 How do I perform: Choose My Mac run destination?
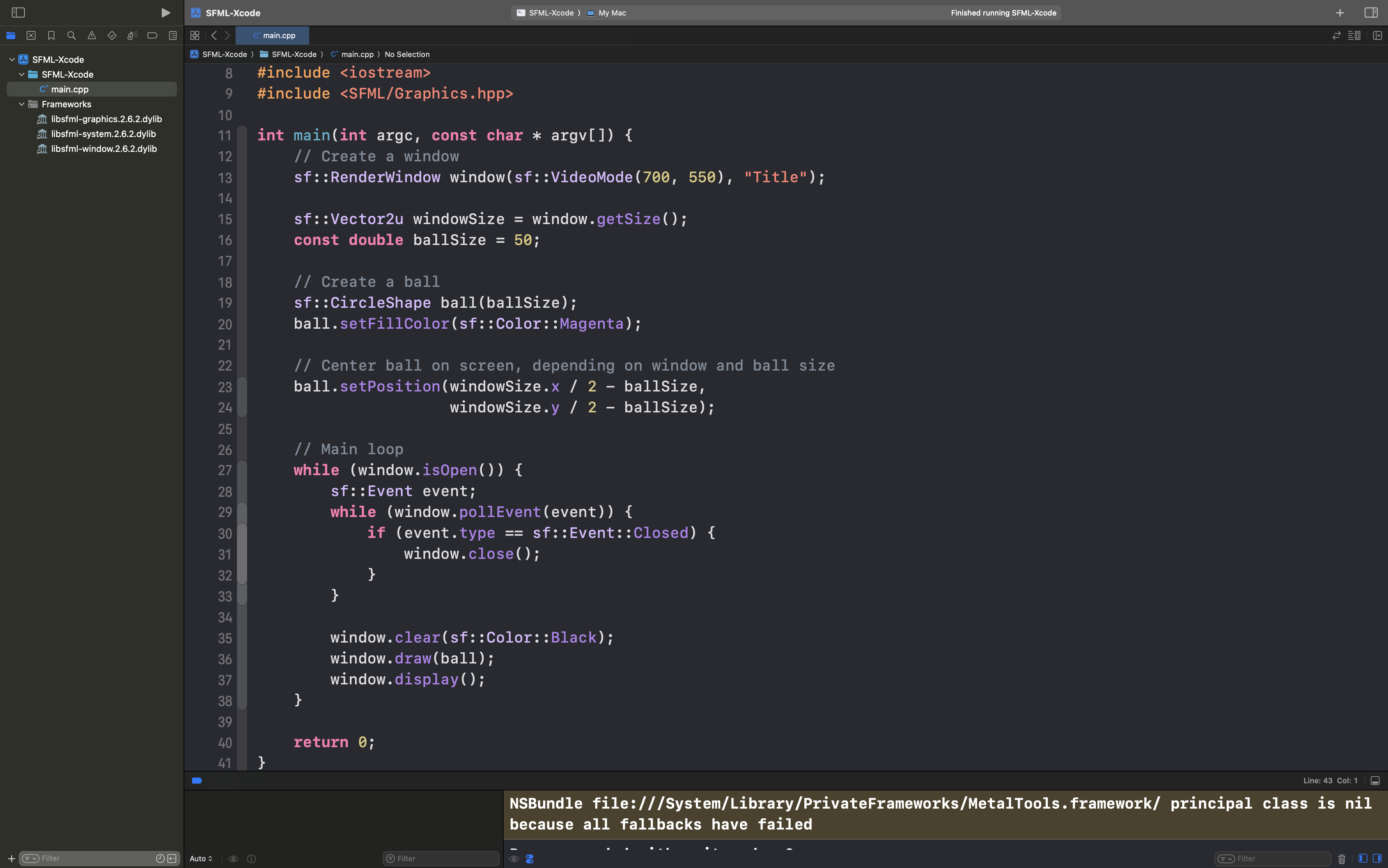click(606, 12)
